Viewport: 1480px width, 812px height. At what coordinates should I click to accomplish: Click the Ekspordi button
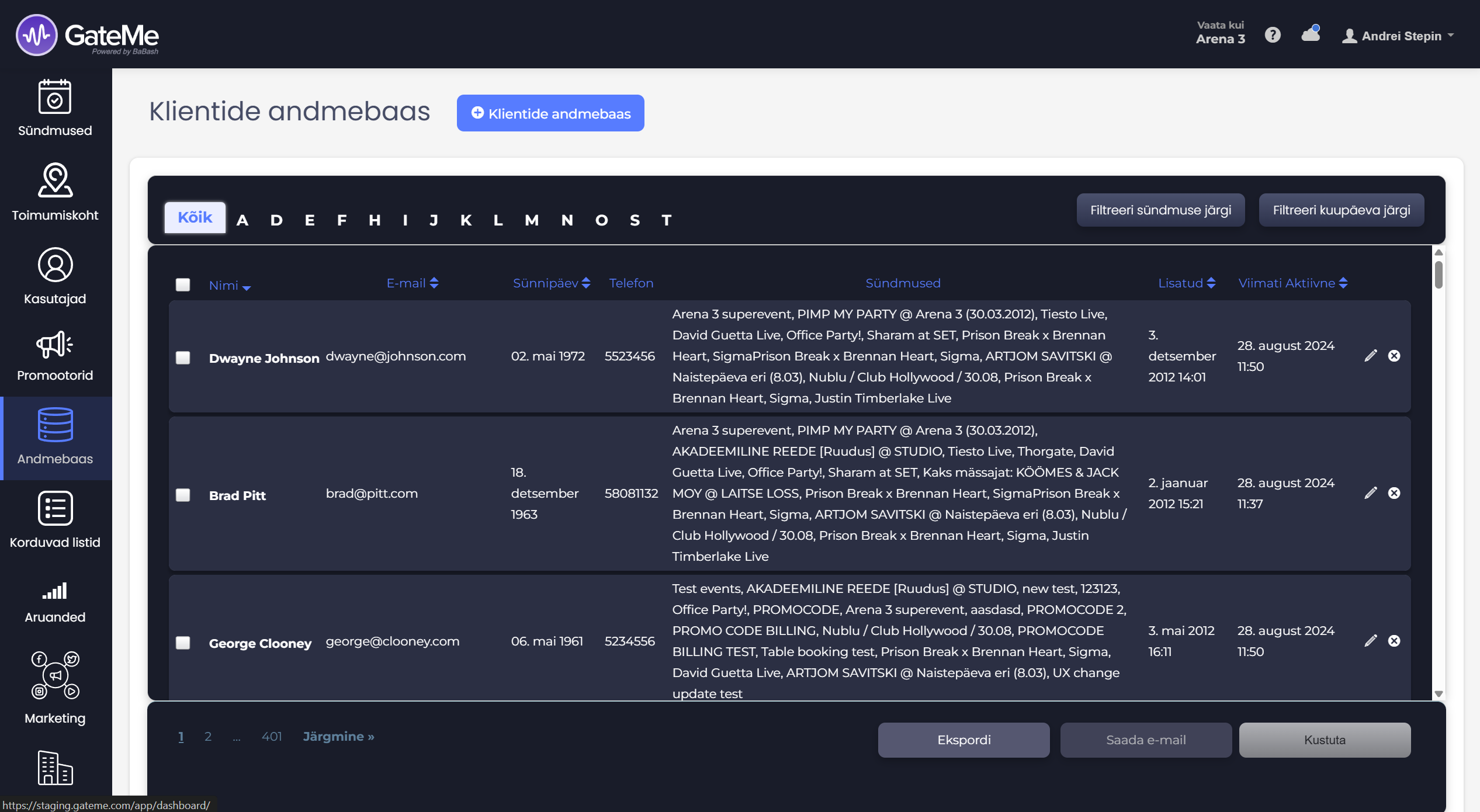963,740
